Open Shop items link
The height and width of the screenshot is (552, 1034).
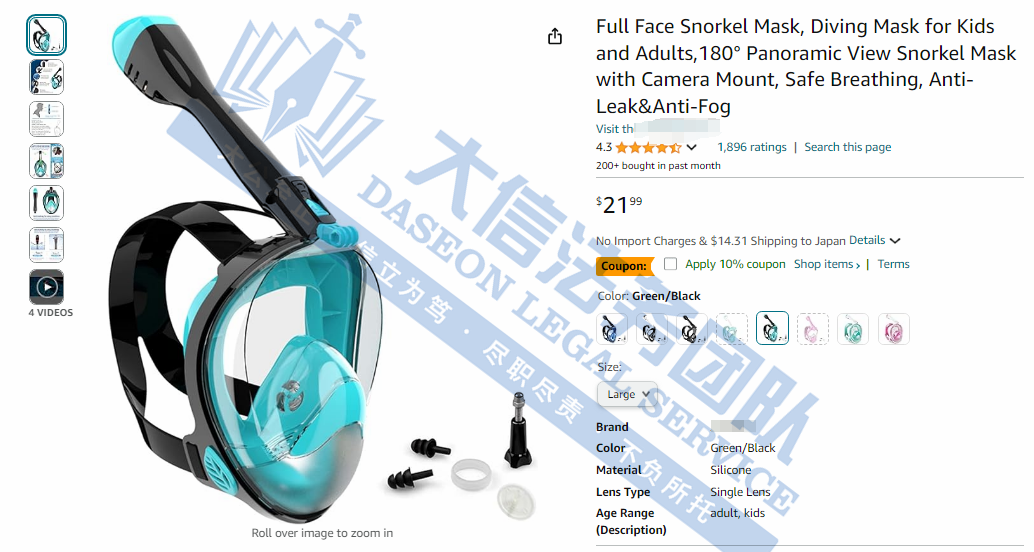pos(827,264)
